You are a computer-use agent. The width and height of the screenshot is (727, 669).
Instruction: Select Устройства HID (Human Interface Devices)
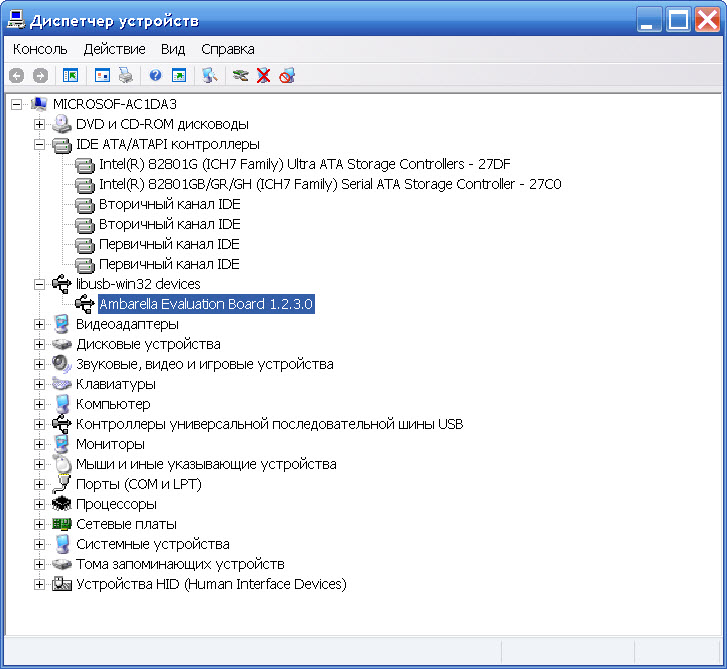click(x=211, y=584)
